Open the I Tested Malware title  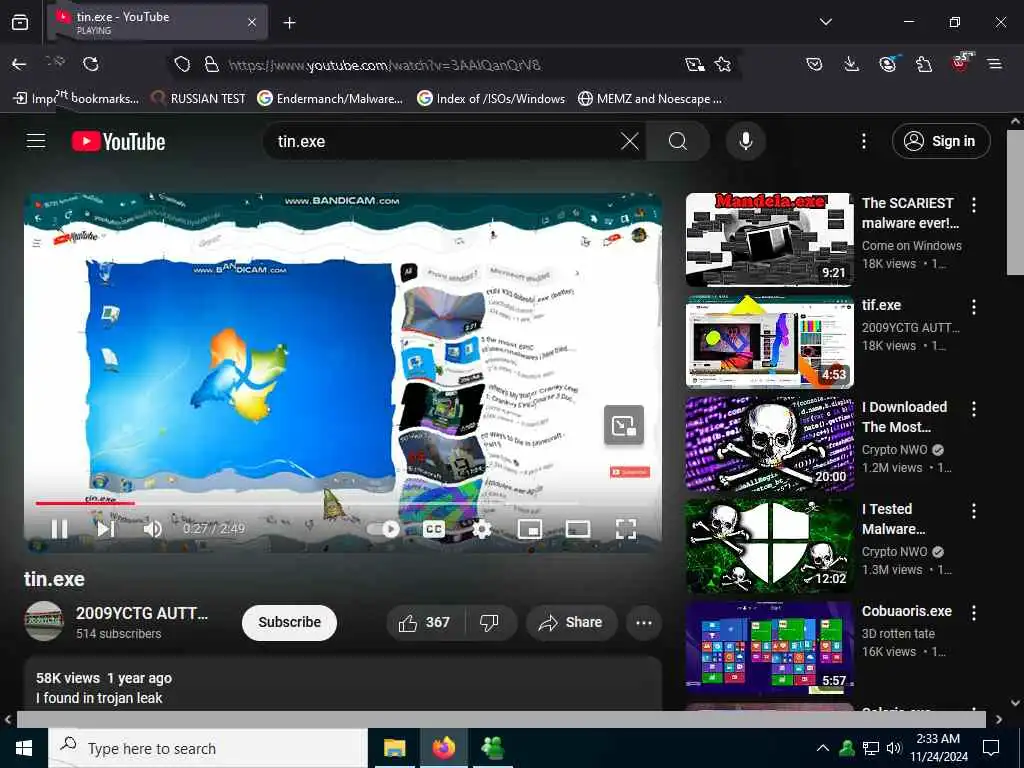coord(893,519)
